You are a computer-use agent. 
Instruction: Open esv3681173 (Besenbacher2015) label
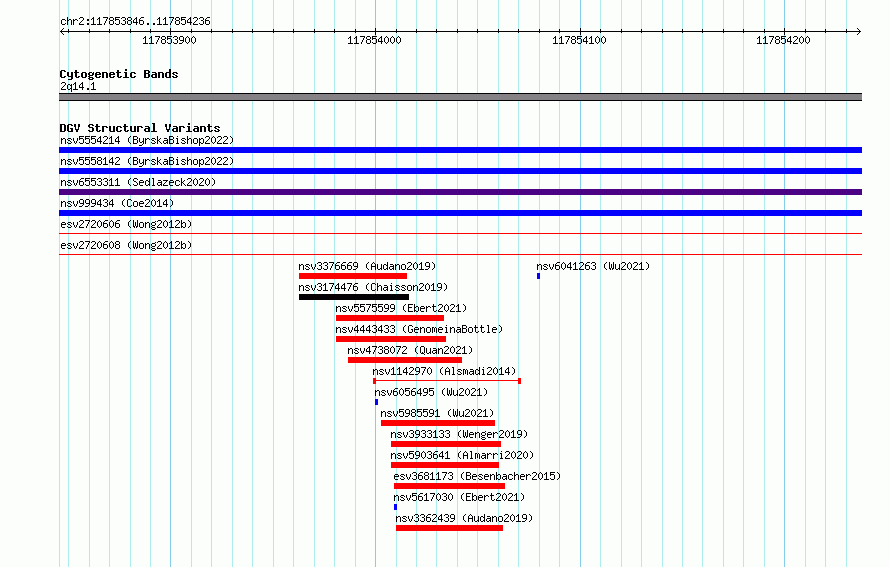pos(477,476)
